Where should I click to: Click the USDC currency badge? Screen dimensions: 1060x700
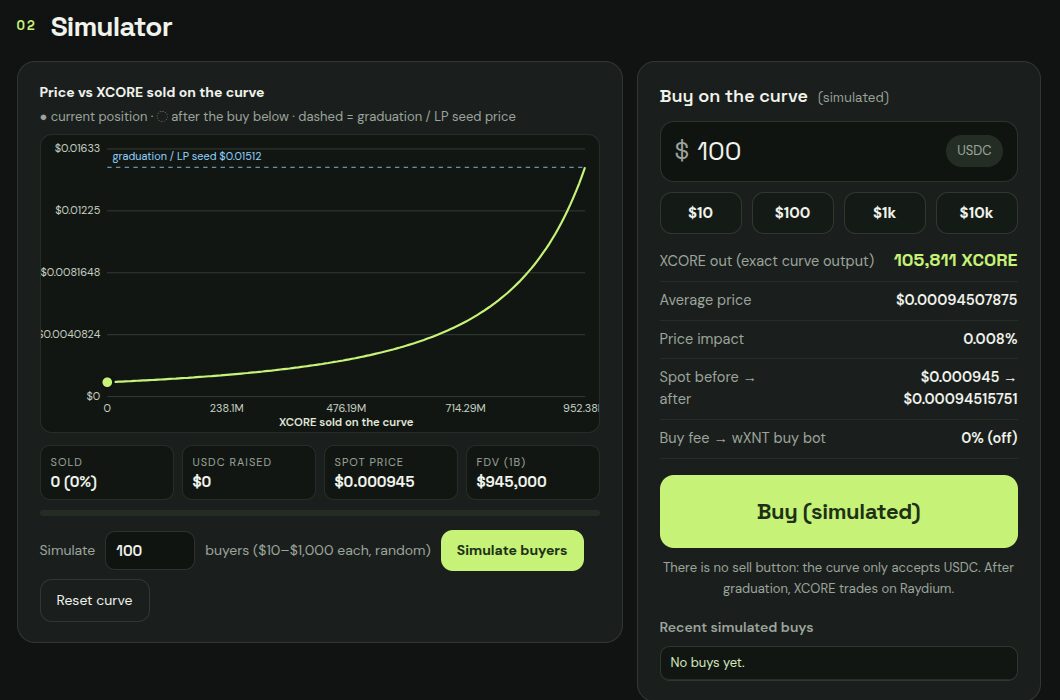pos(973,150)
